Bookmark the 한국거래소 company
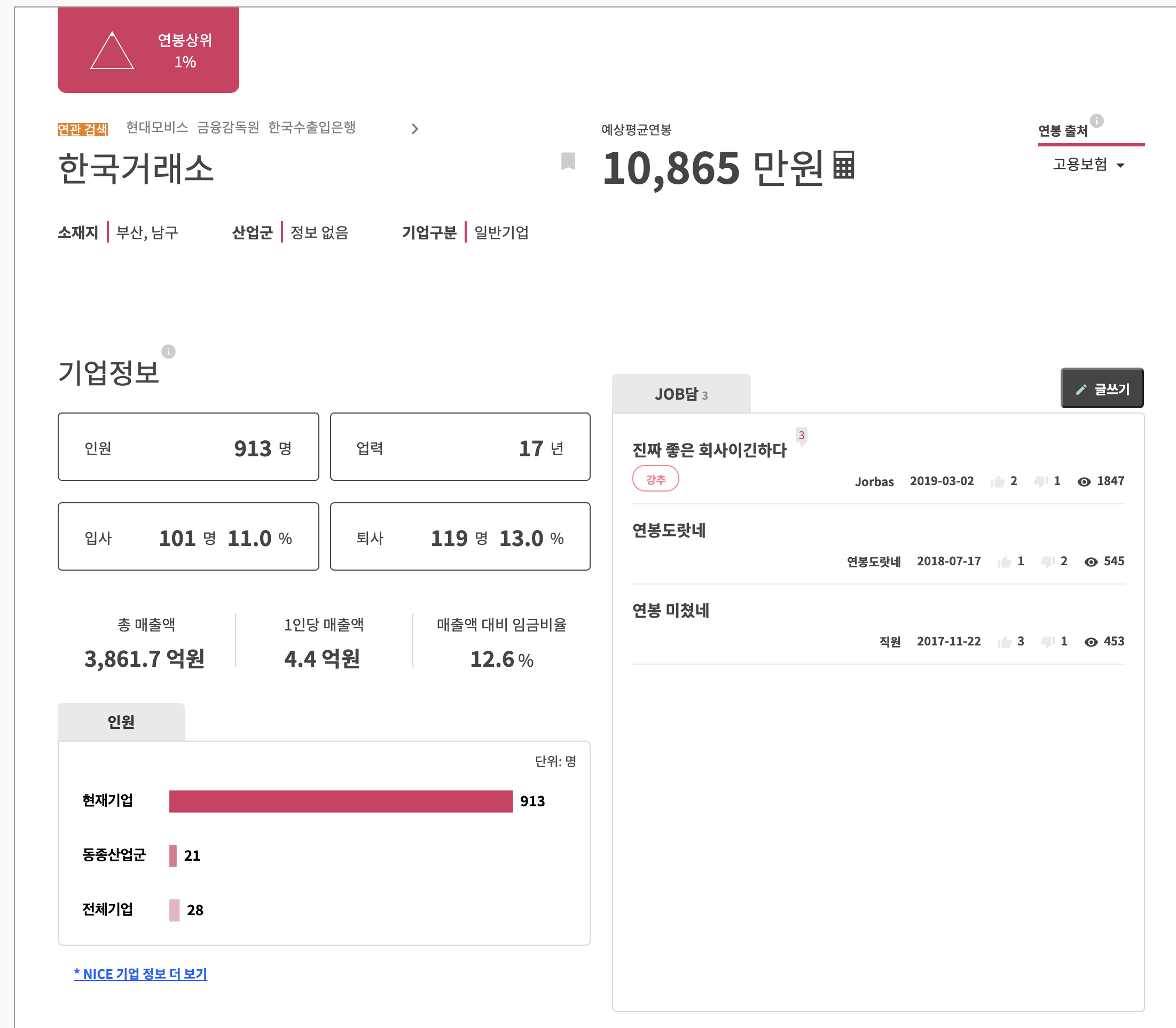Image resolution: width=1176 pixels, height=1028 pixels. point(568,161)
